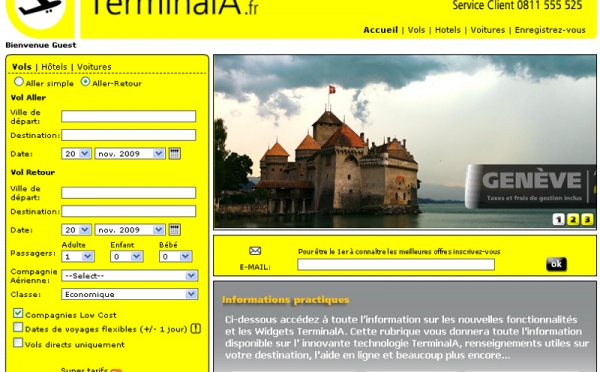The height and width of the screenshot is (372, 600).
Task: Show slide 3 of the banner
Action: point(587,219)
